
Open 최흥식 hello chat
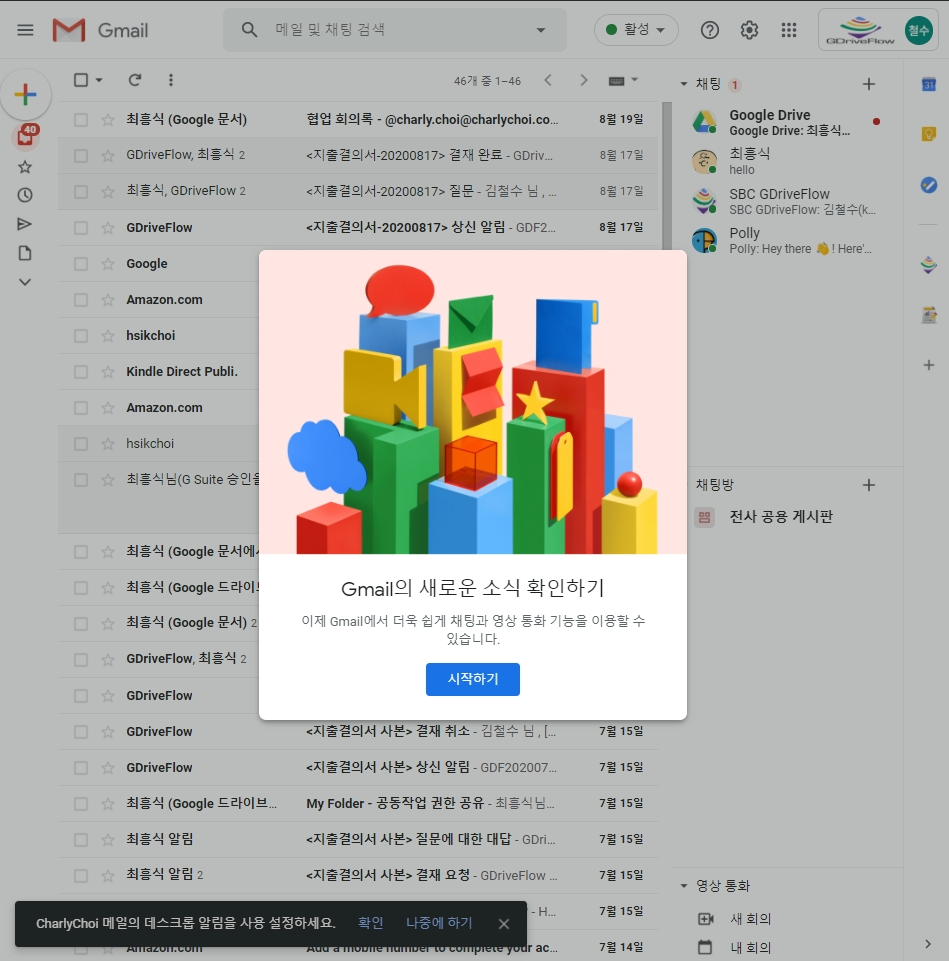[788, 161]
